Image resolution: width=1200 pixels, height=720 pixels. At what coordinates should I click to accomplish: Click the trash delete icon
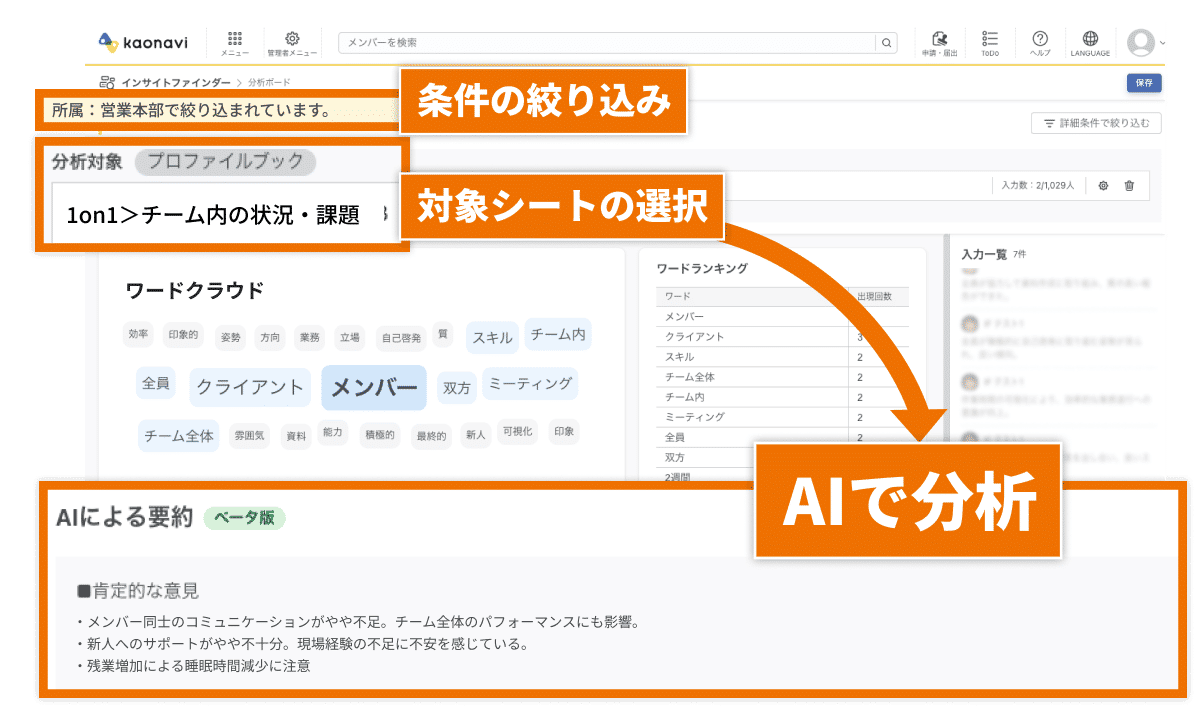[1129, 185]
